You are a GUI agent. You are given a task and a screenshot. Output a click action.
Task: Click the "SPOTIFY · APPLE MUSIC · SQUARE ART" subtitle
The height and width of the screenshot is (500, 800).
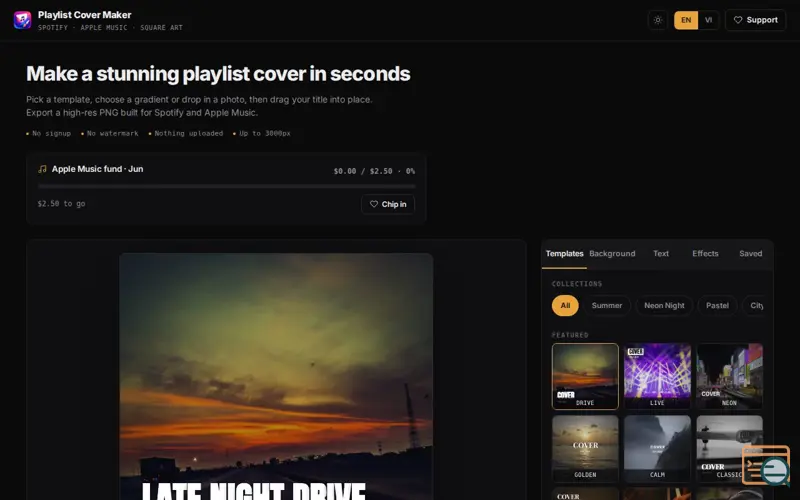(x=110, y=28)
